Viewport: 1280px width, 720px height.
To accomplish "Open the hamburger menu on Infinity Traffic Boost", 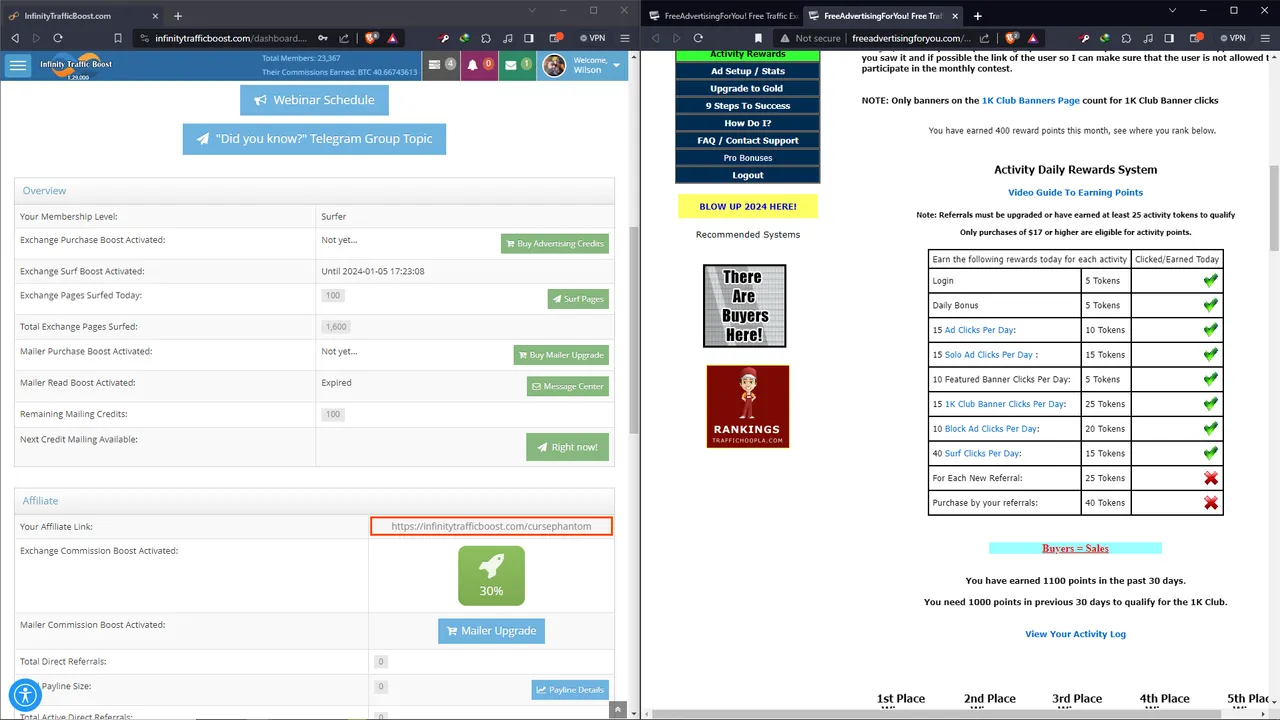I will [x=18, y=66].
